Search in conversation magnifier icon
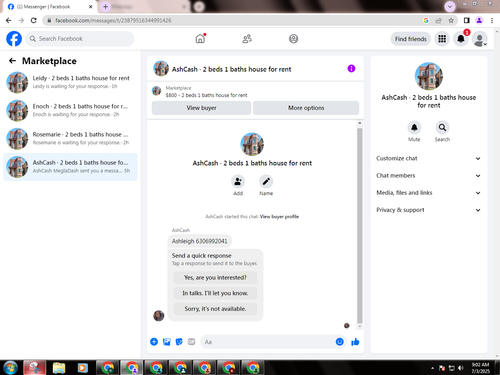500x375 pixels. pos(442,128)
